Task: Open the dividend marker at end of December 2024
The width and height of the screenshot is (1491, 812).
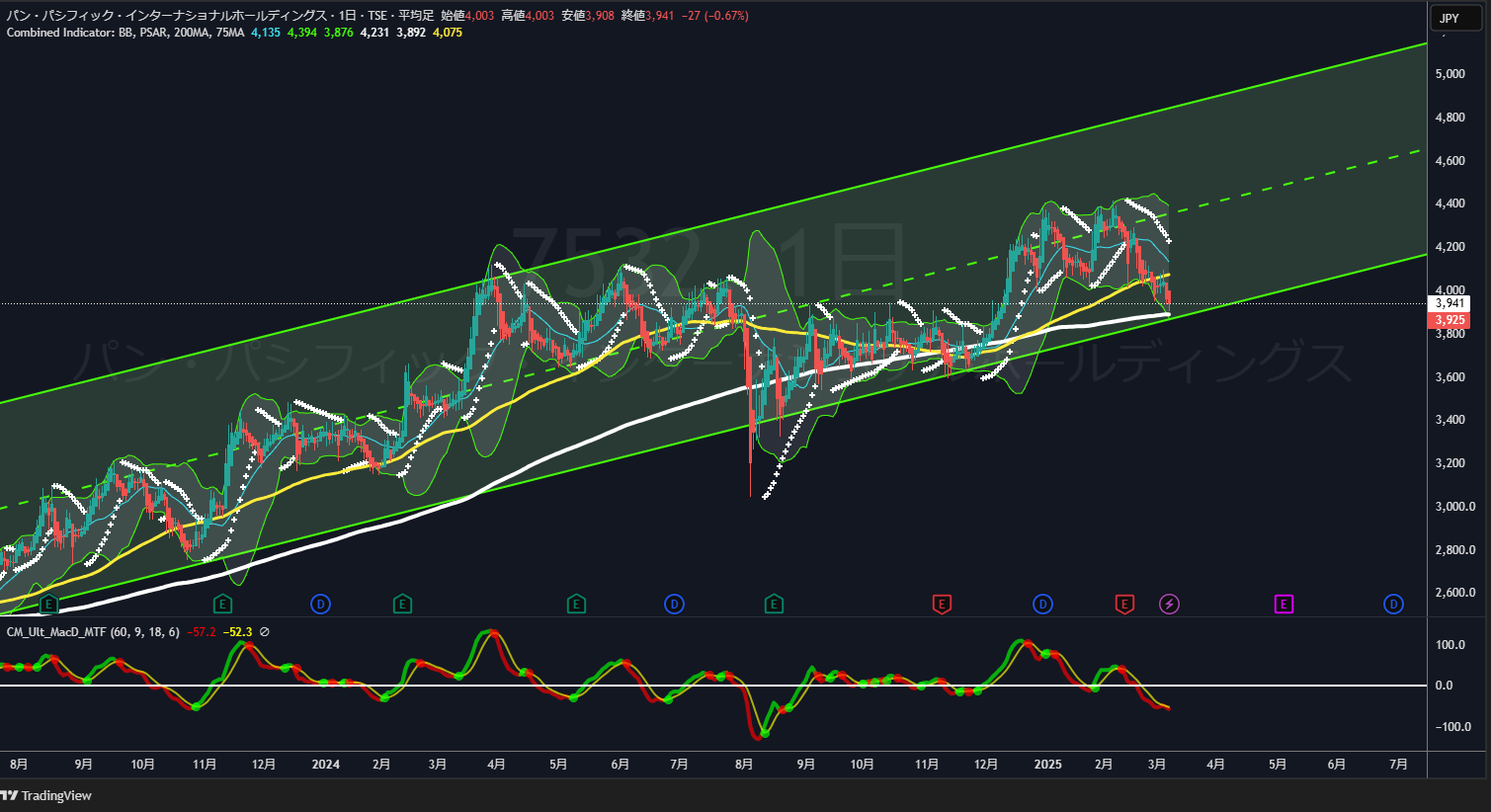Action: [x=1042, y=604]
